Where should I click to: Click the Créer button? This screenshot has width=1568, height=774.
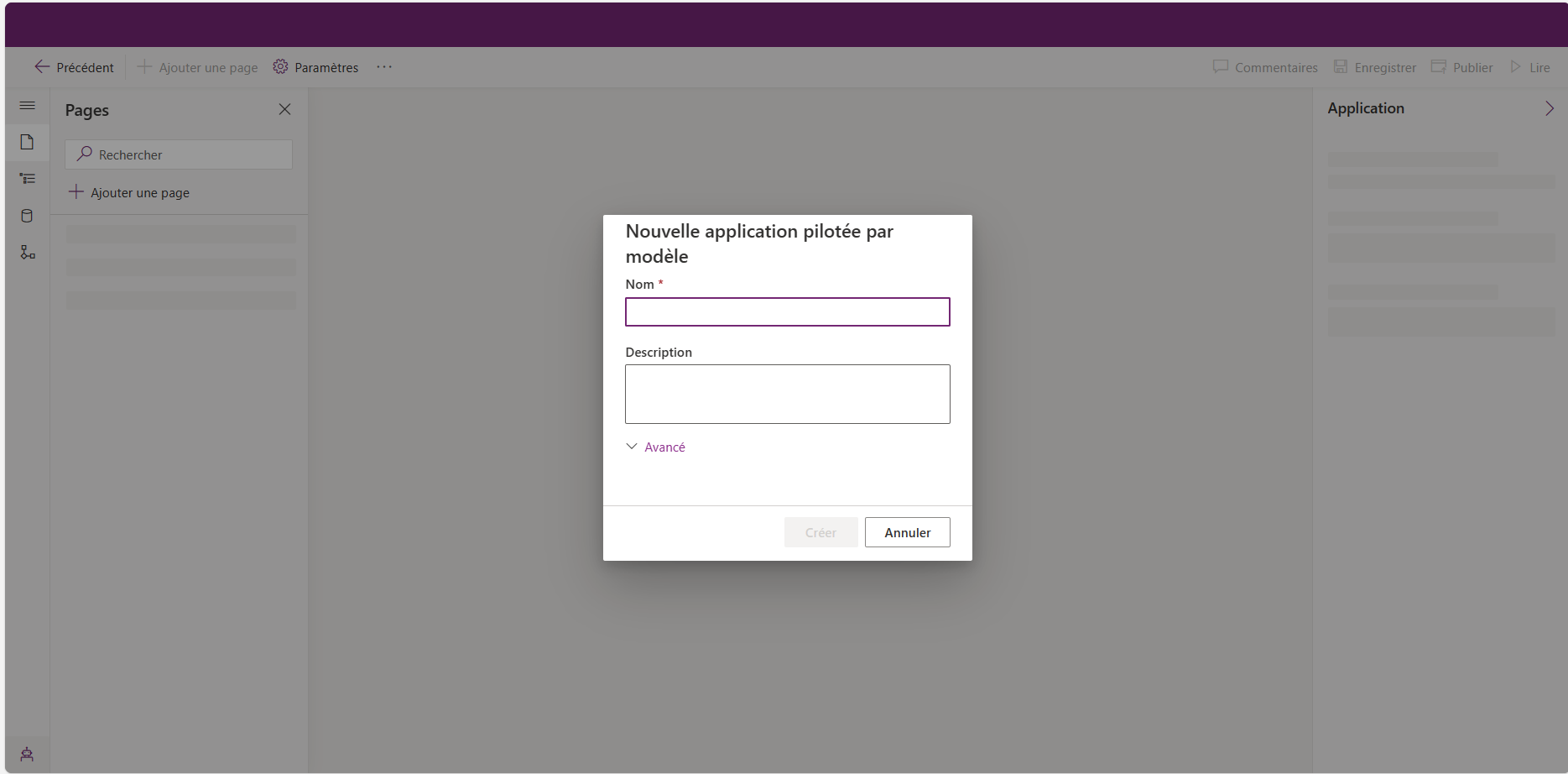(x=821, y=532)
